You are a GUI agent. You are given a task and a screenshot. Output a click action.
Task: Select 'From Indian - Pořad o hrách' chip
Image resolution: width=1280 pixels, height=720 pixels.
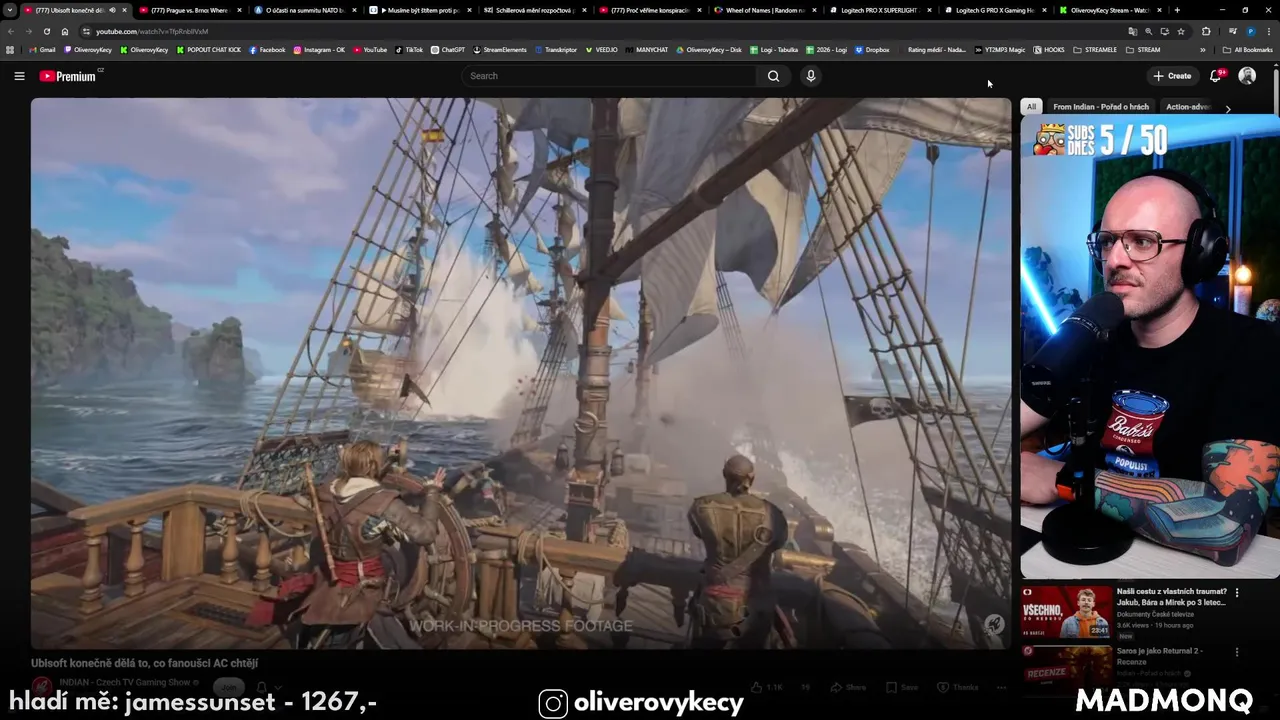click(x=1101, y=107)
